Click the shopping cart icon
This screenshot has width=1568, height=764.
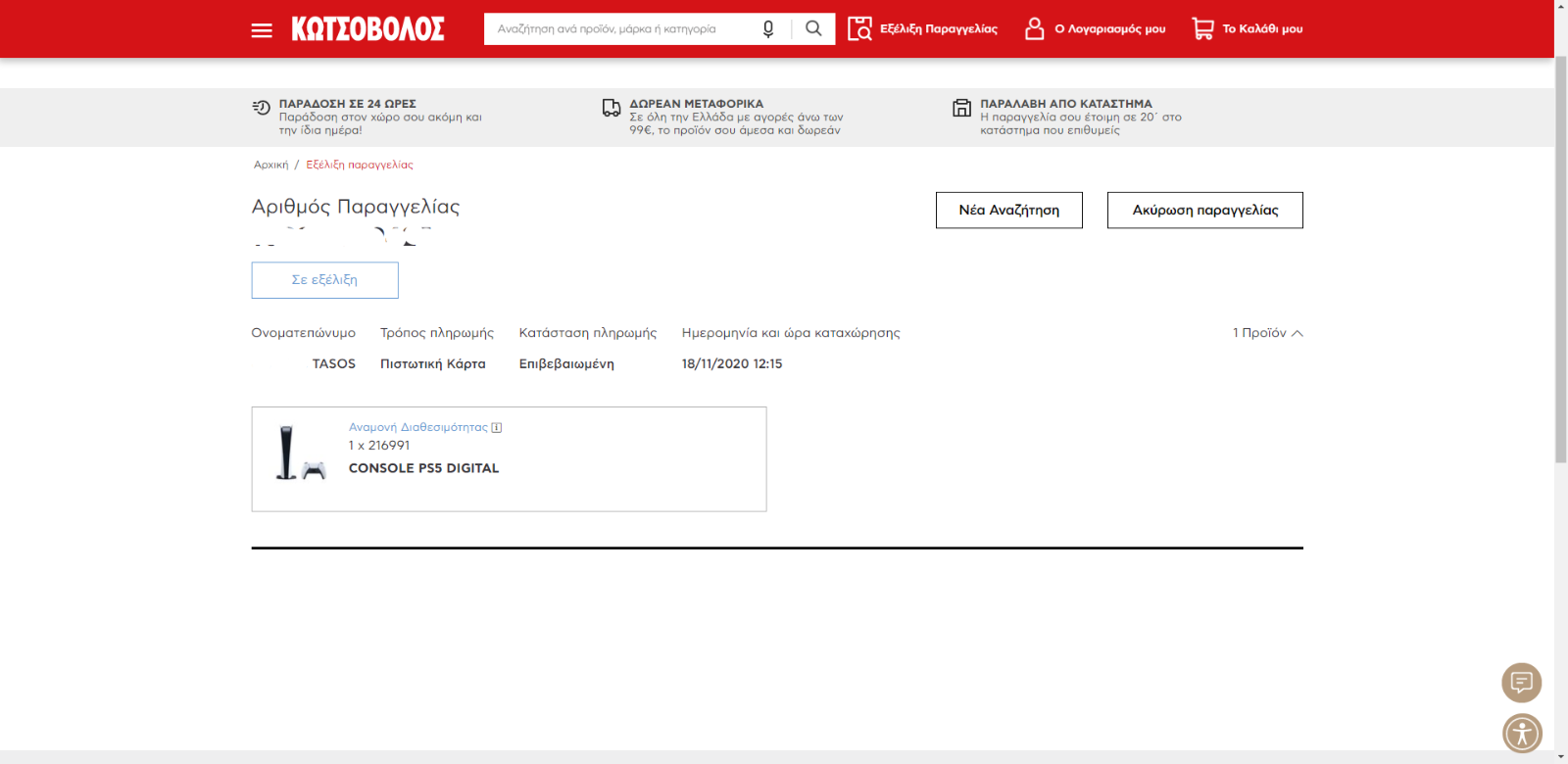[x=1202, y=28]
